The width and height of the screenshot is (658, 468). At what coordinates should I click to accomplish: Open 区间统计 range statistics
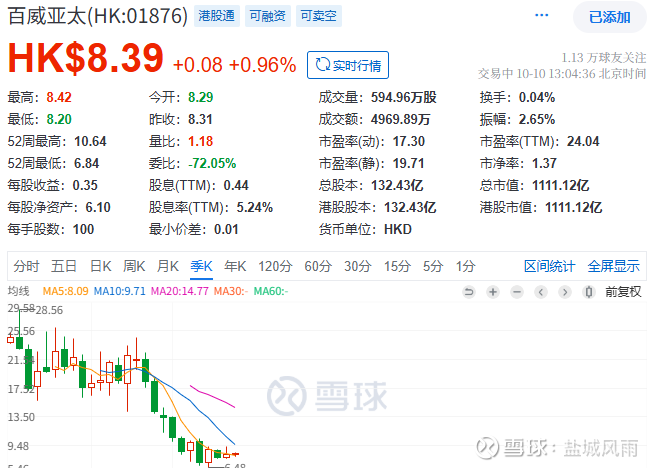pyautogui.click(x=549, y=266)
